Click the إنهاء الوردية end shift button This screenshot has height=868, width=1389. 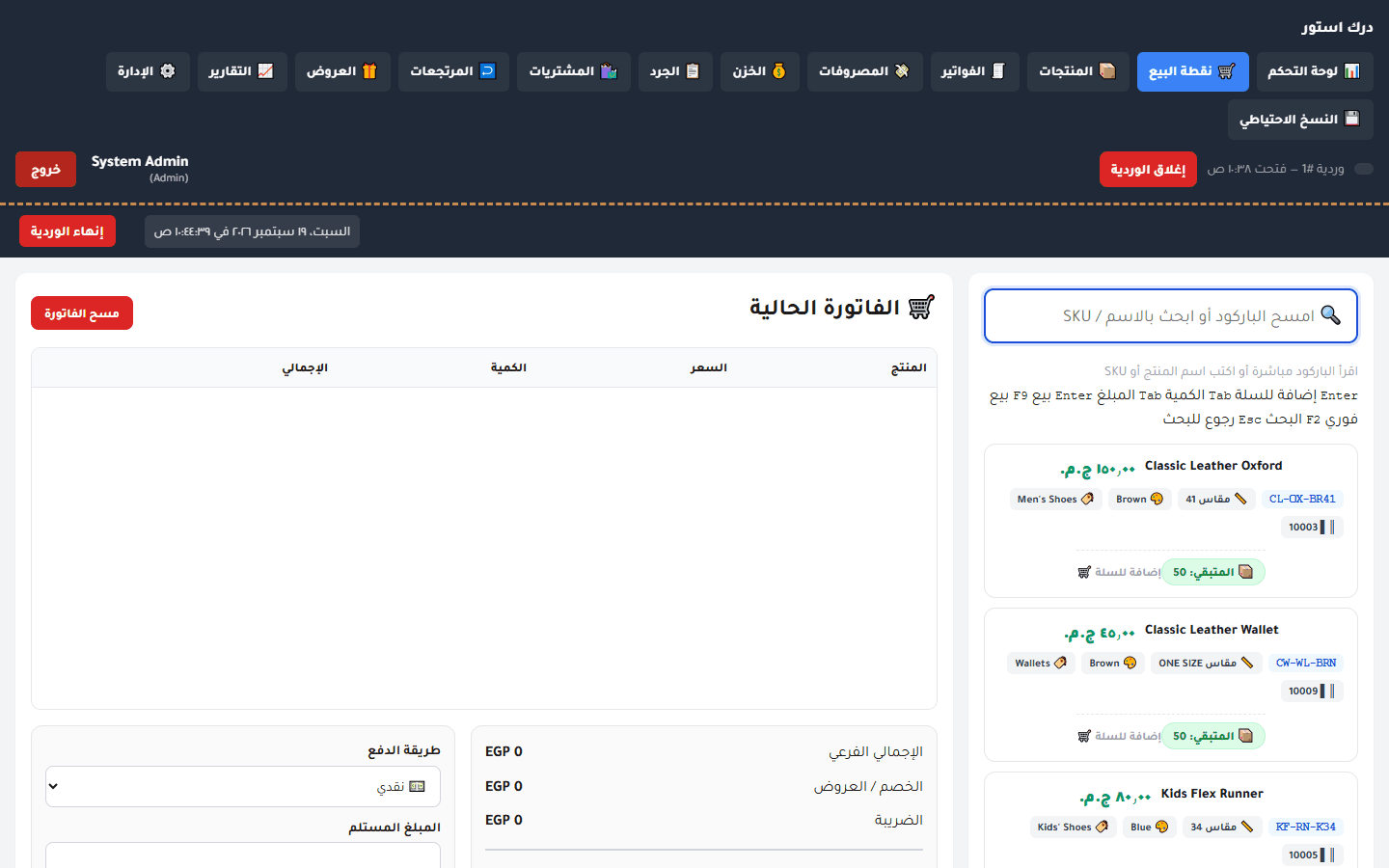68,231
